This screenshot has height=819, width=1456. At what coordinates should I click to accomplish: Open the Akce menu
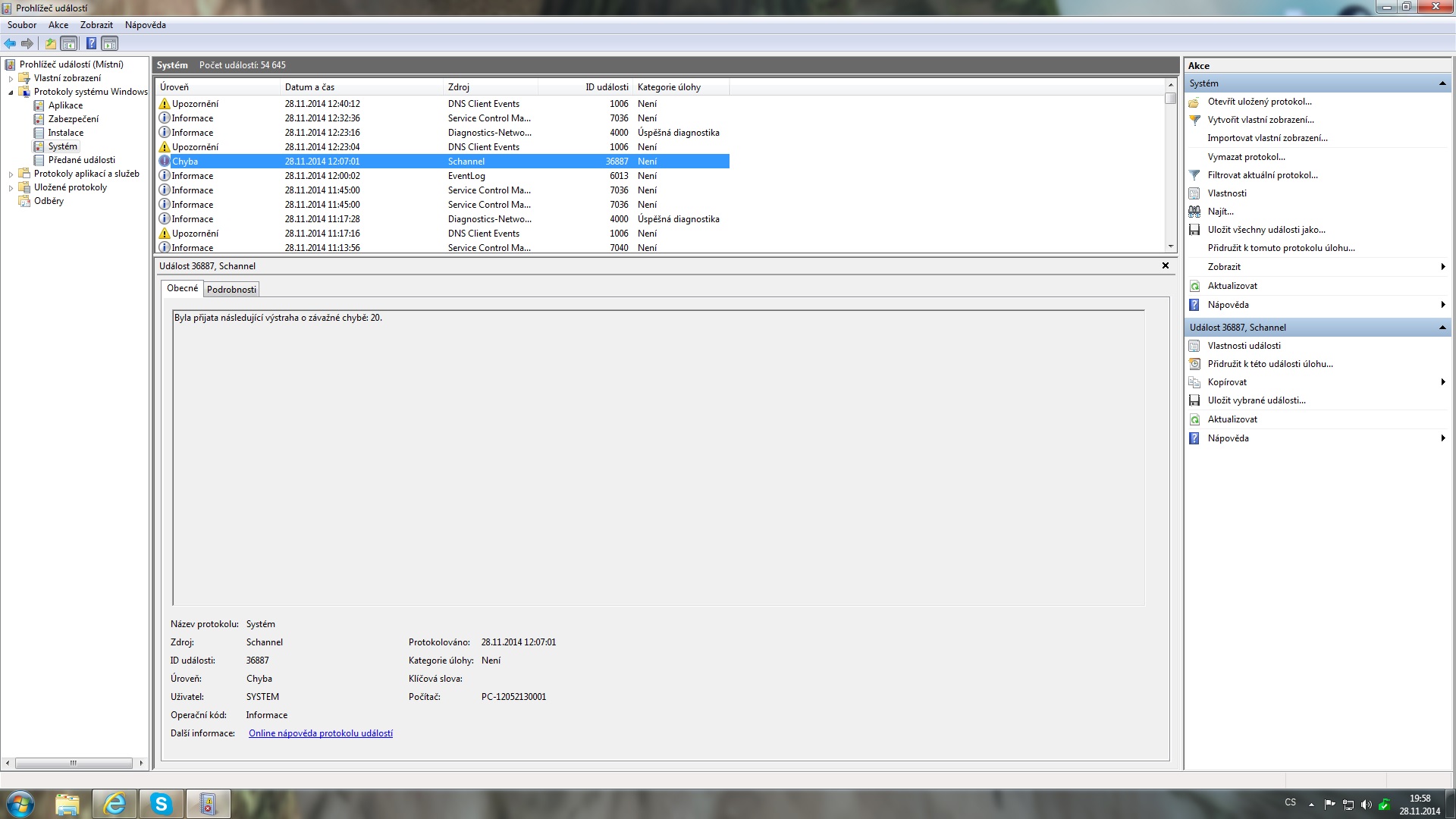pyautogui.click(x=58, y=25)
